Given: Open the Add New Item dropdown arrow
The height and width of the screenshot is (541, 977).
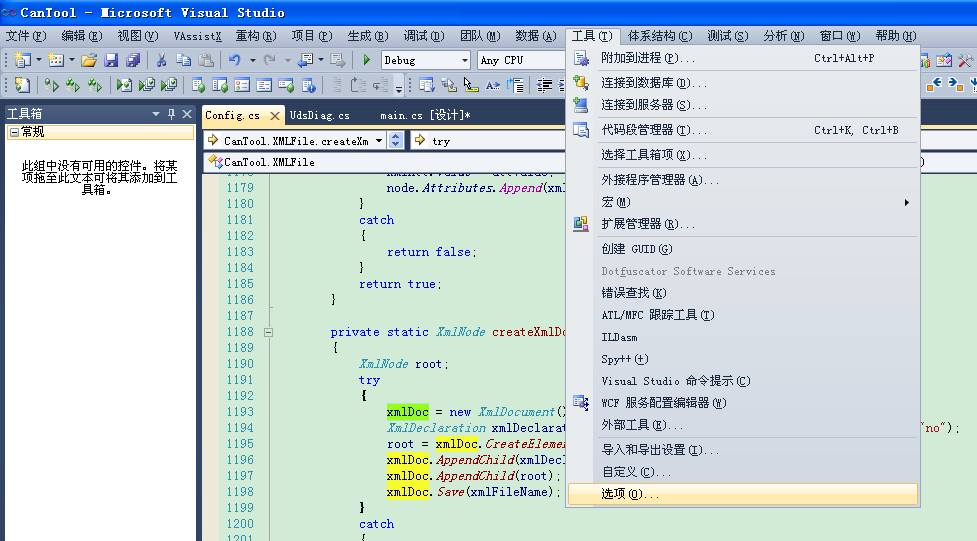Looking at the screenshot, I should click(x=72, y=60).
